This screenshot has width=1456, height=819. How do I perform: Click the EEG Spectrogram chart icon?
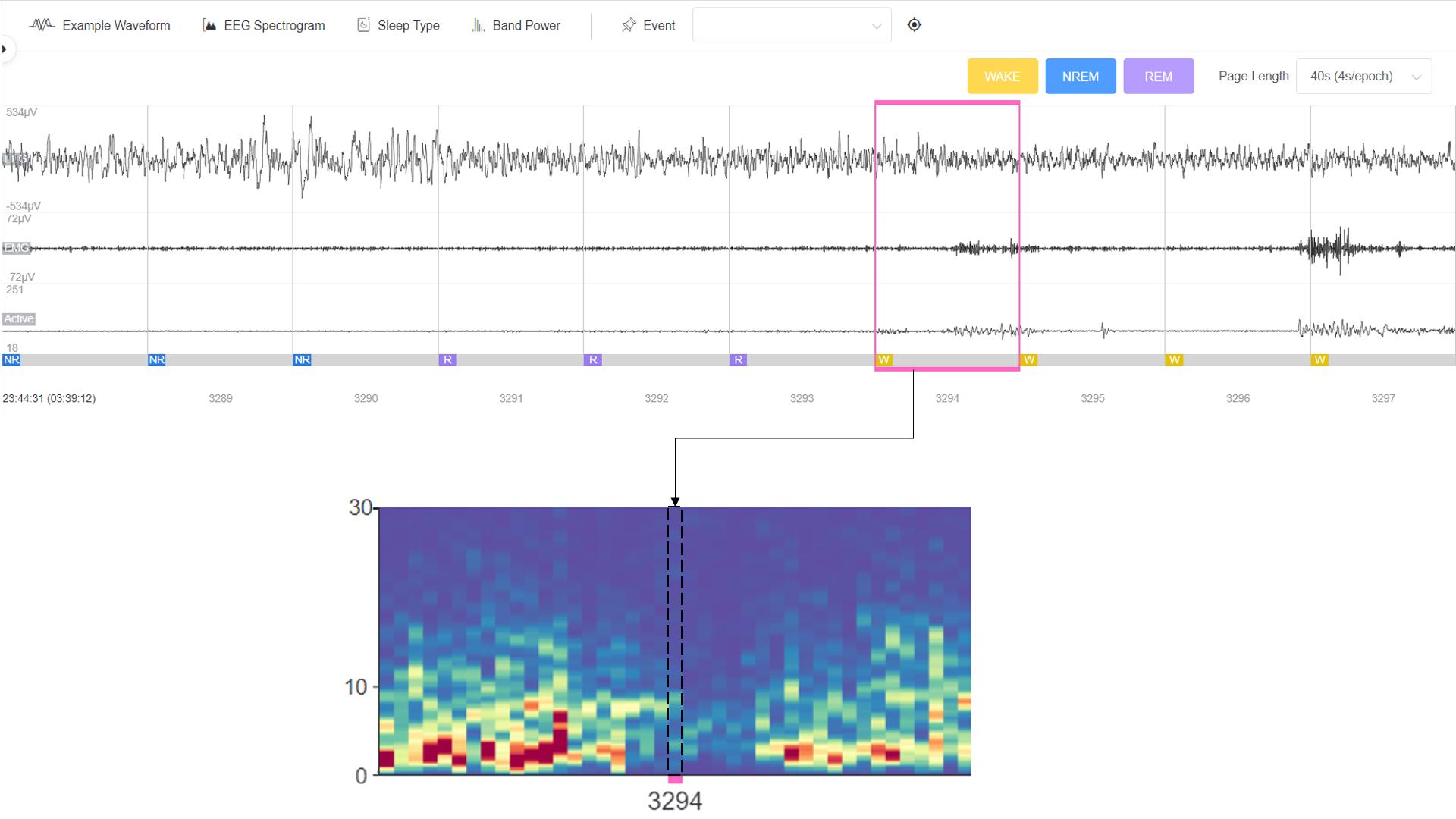(209, 25)
